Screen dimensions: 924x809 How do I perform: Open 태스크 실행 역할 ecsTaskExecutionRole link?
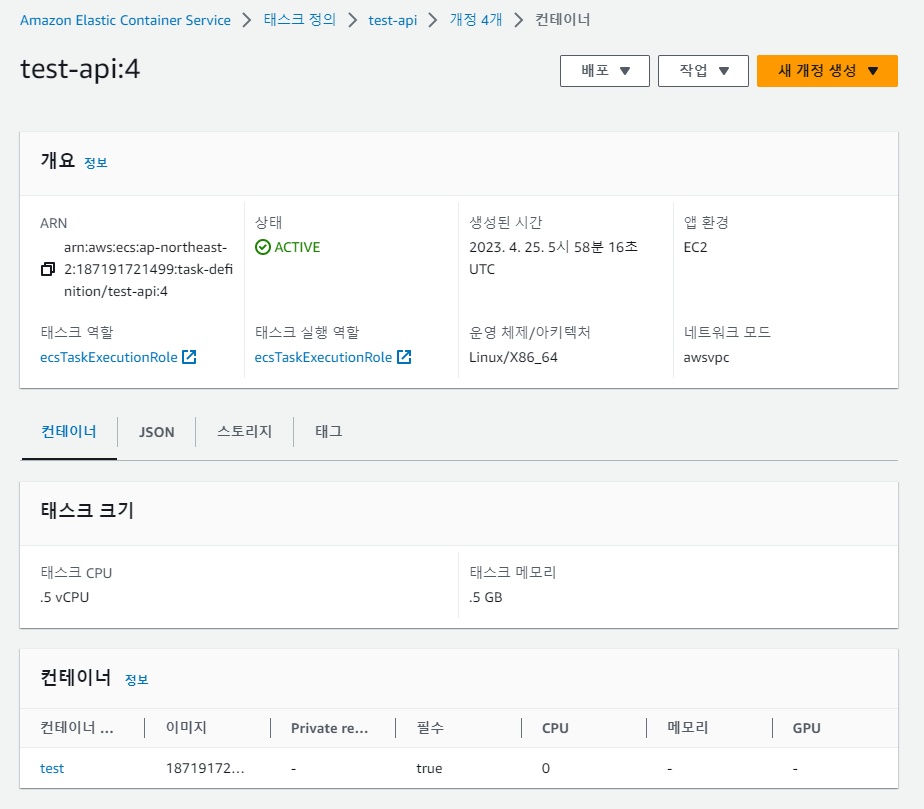pyautogui.click(x=323, y=357)
